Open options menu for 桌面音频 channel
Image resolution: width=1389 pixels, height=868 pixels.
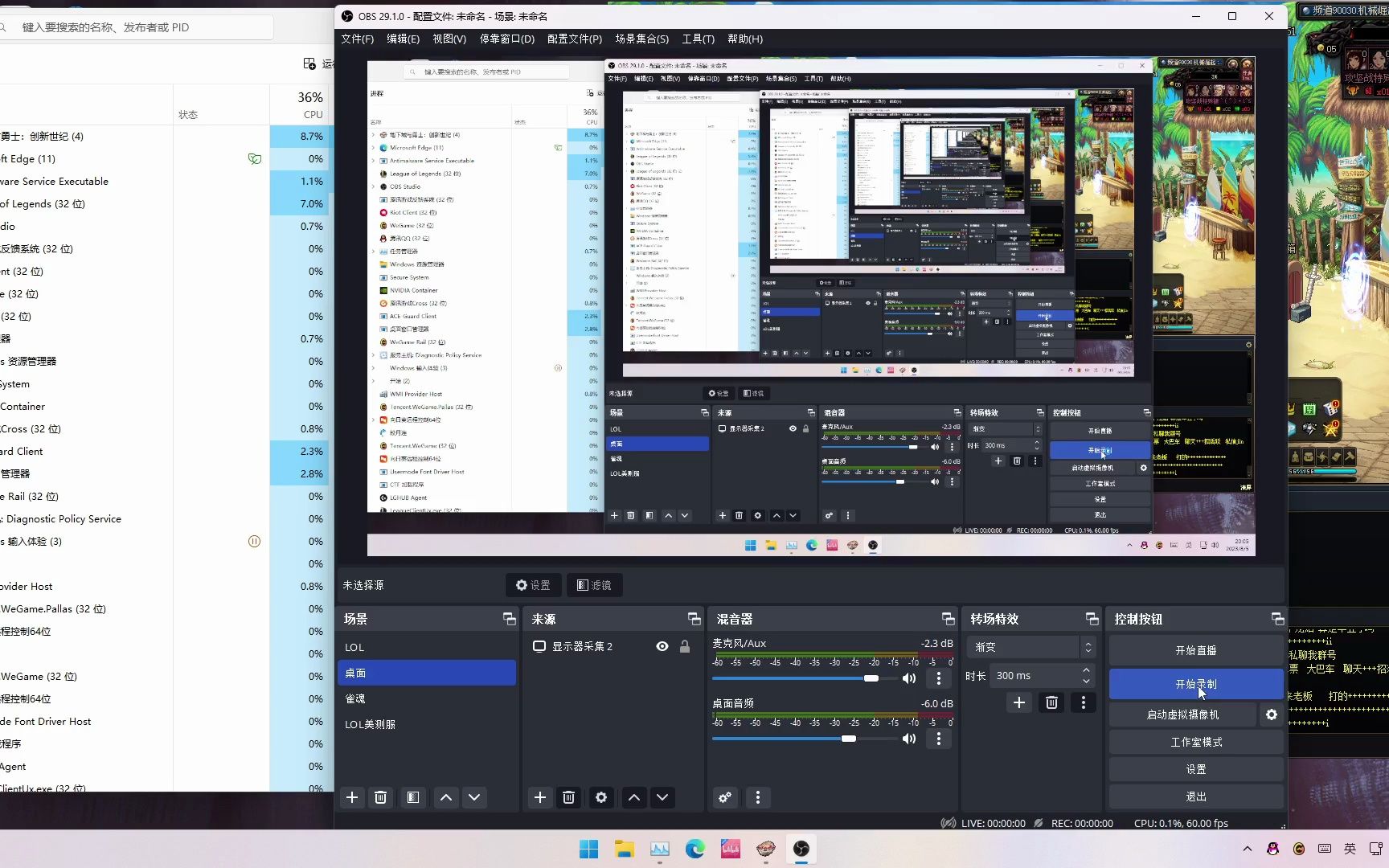click(939, 739)
